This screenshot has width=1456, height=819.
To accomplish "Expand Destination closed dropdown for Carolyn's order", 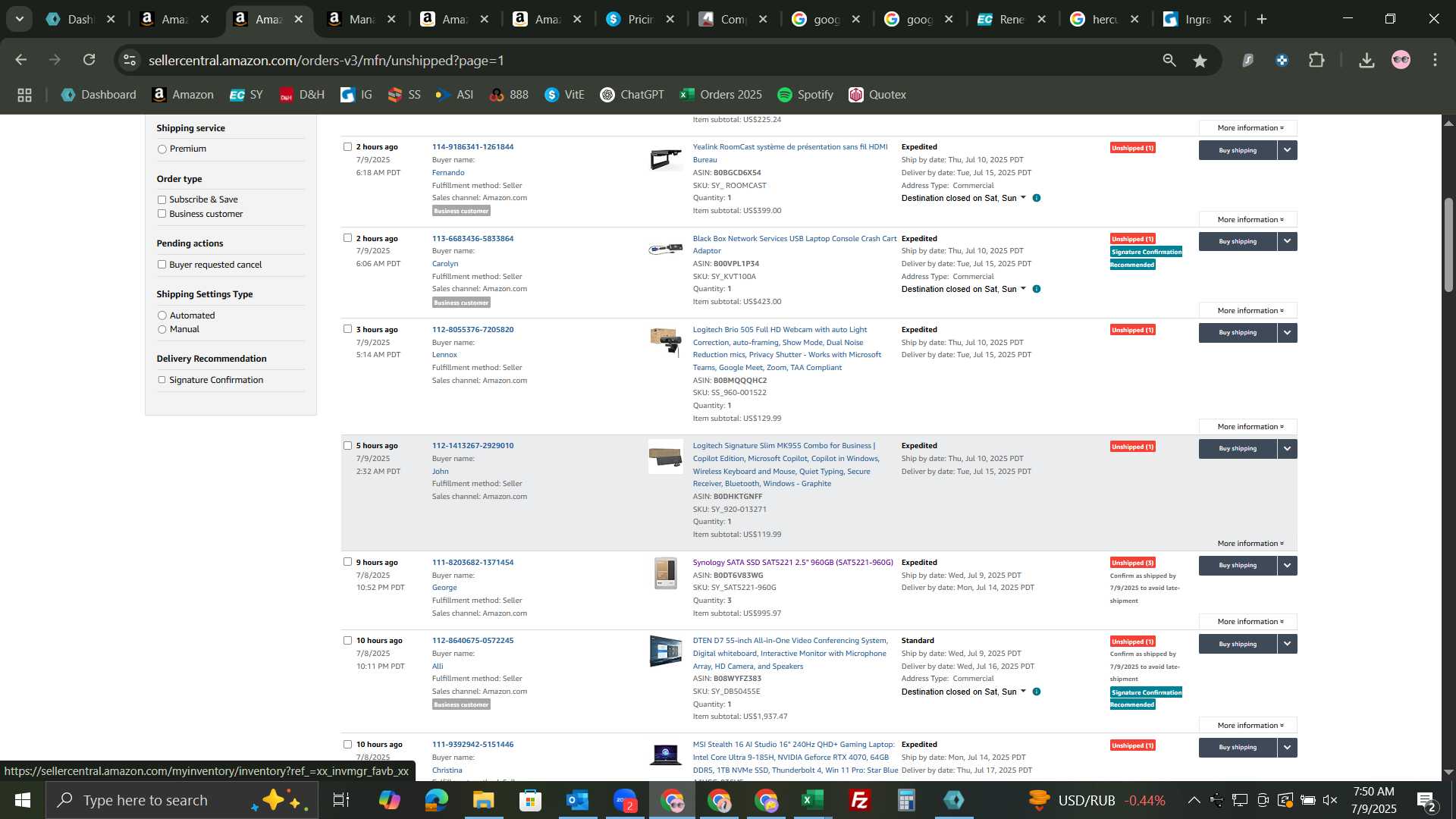I will [1023, 289].
